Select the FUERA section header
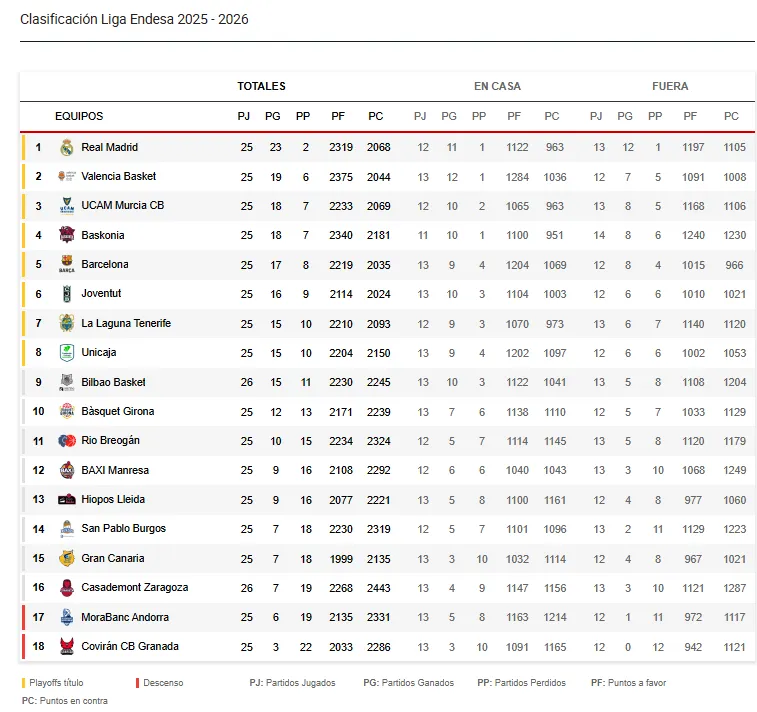The image size is (757, 712). [x=670, y=86]
